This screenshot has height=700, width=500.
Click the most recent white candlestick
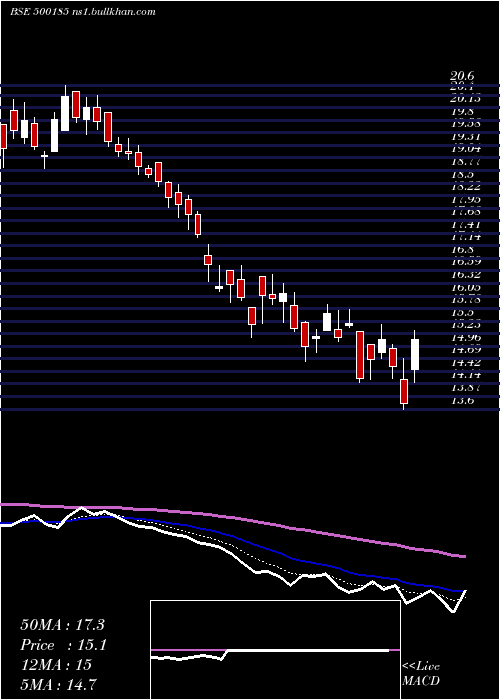click(415, 354)
